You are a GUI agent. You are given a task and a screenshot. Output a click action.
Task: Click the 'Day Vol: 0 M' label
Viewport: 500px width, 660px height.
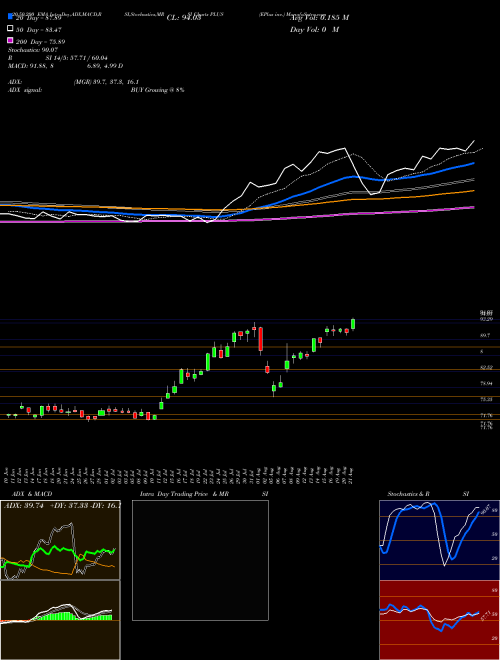314,29
